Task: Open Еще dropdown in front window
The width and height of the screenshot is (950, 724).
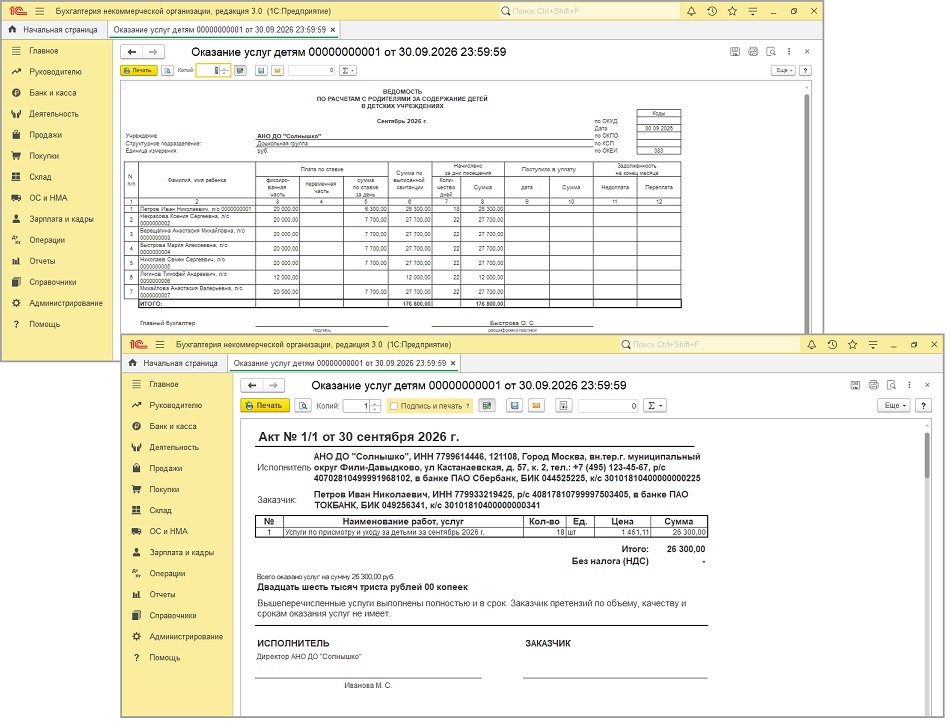Action: pos(895,405)
